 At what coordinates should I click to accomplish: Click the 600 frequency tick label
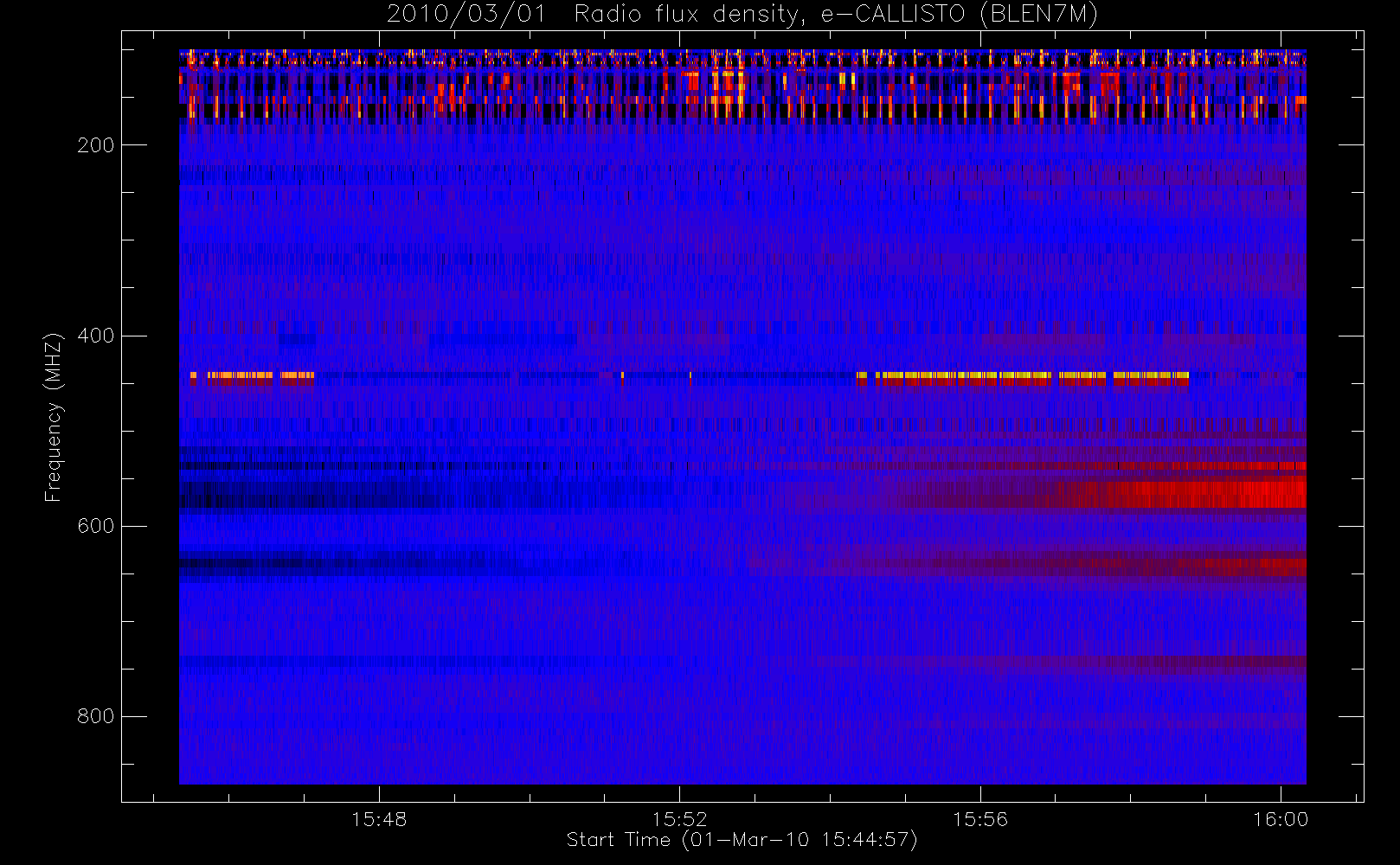pos(95,526)
